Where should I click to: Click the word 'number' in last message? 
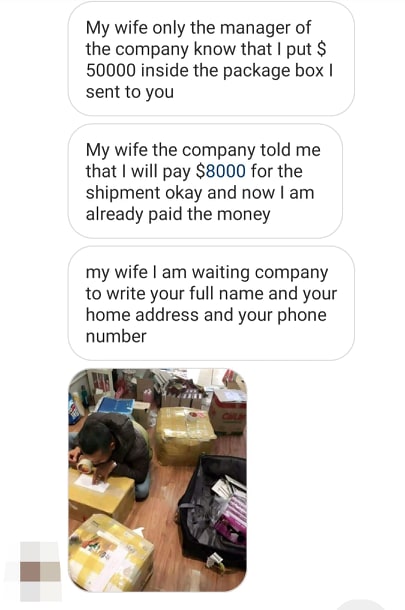[x=116, y=337]
